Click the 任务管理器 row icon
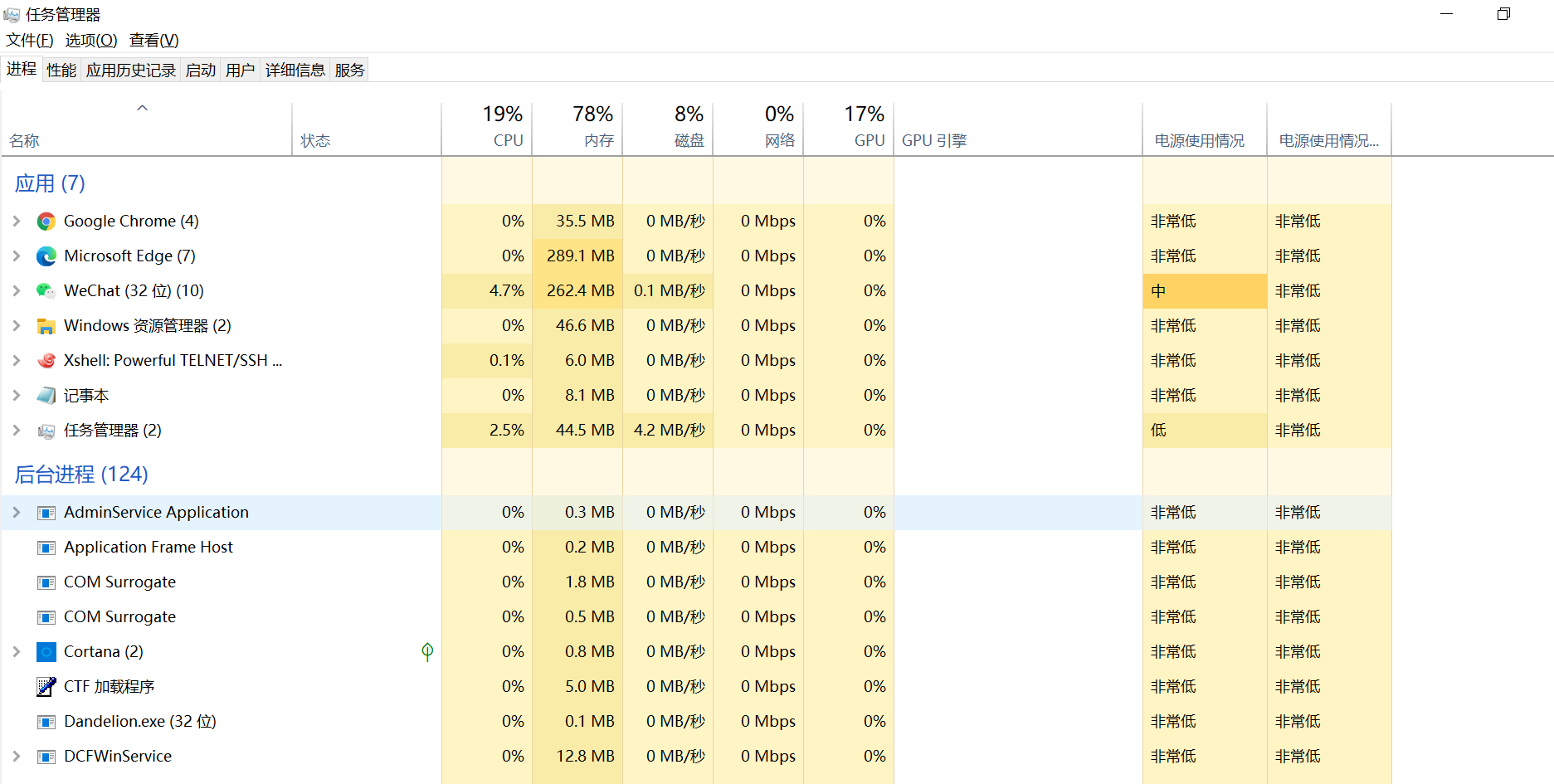Viewport: 1554px width, 784px height. click(46, 431)
